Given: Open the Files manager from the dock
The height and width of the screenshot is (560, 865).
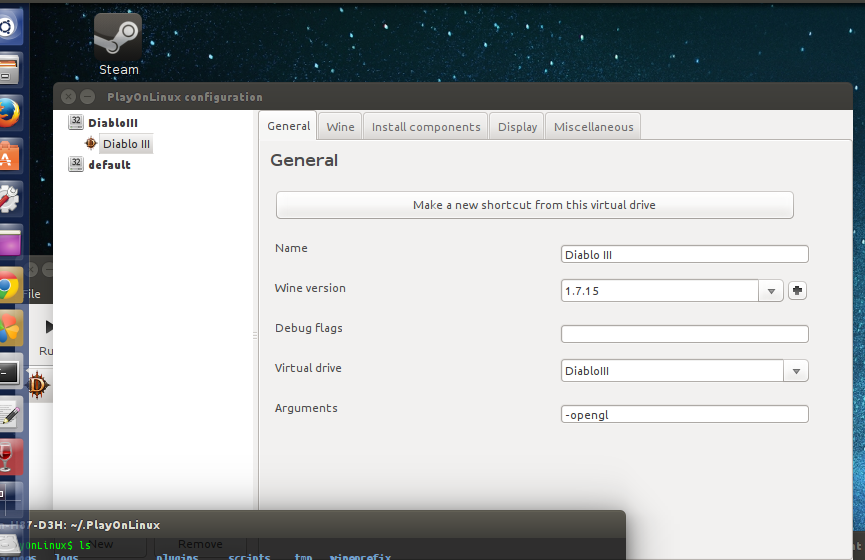Looking at the screenshot, I should [x=9, y=70].
